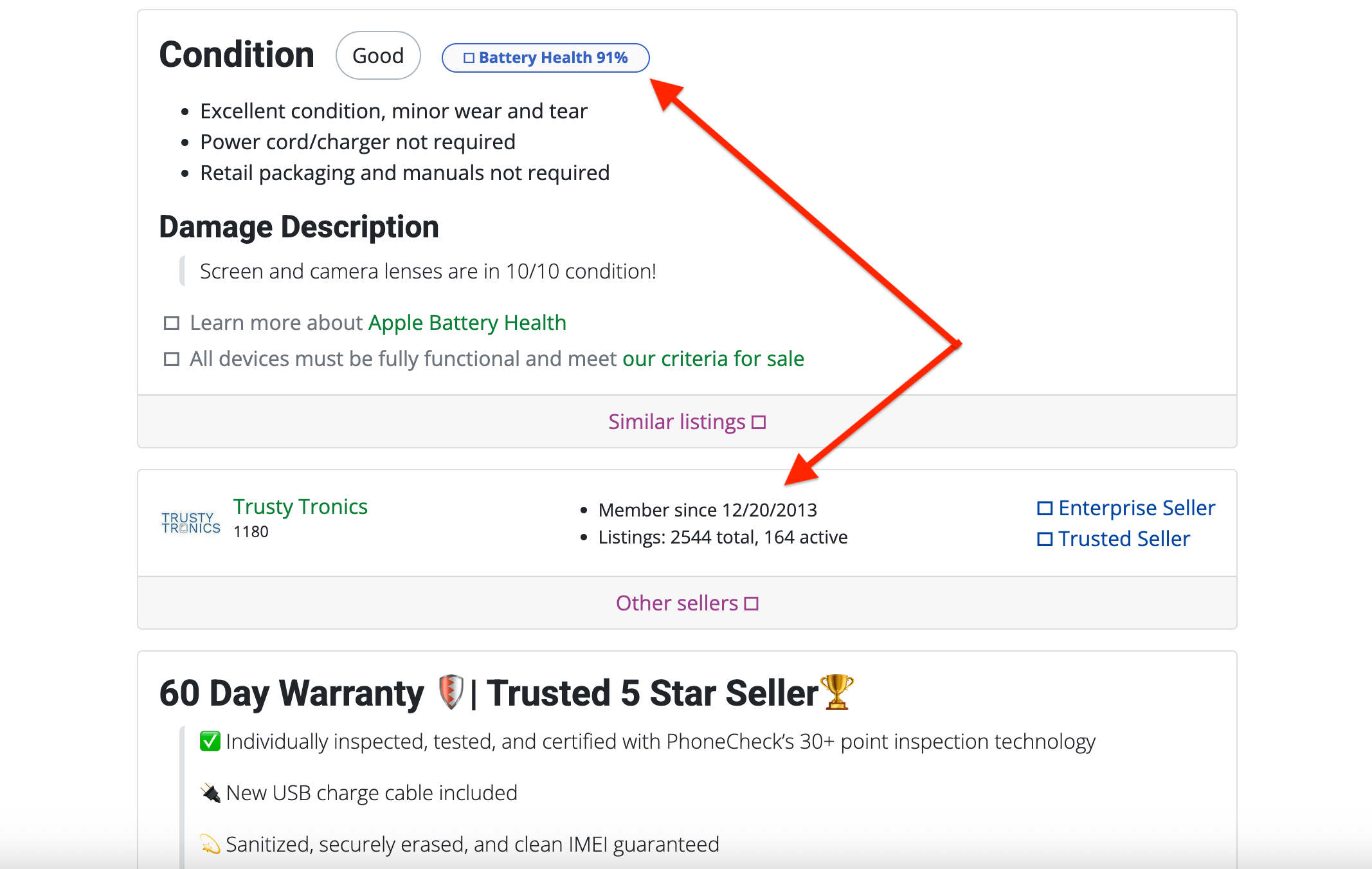Click the icon inside the Battery Health badge

pyautogui.click(x=469, y=58)
